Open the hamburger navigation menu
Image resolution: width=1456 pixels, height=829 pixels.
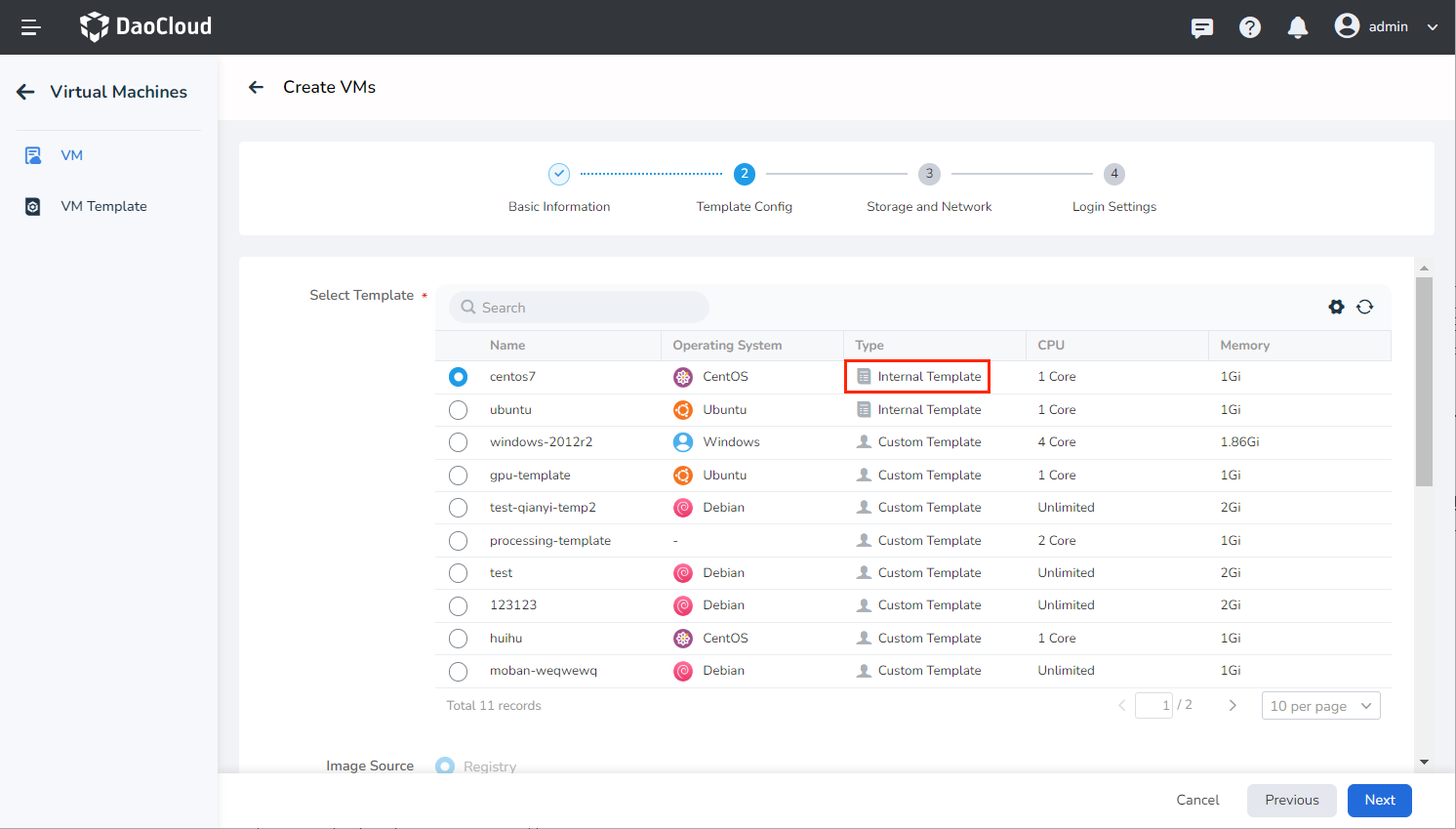(30, 27)
